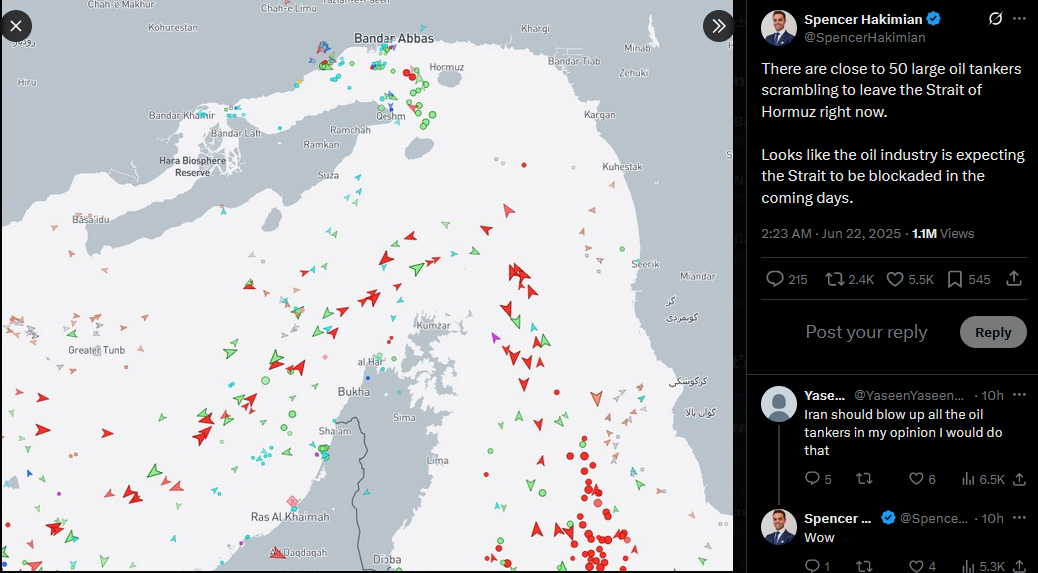Click the Greater Tunb map label
Viewport: 1038px width, 573px height.
97,350
